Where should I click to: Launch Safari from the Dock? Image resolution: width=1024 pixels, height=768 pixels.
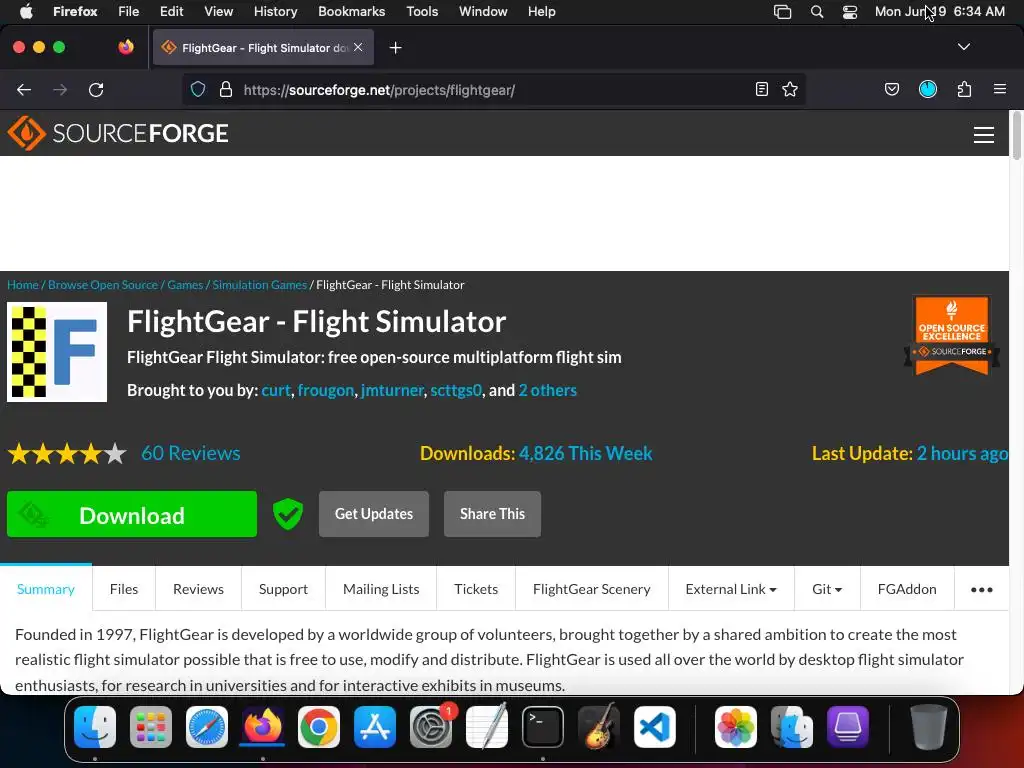pos(207,726)
